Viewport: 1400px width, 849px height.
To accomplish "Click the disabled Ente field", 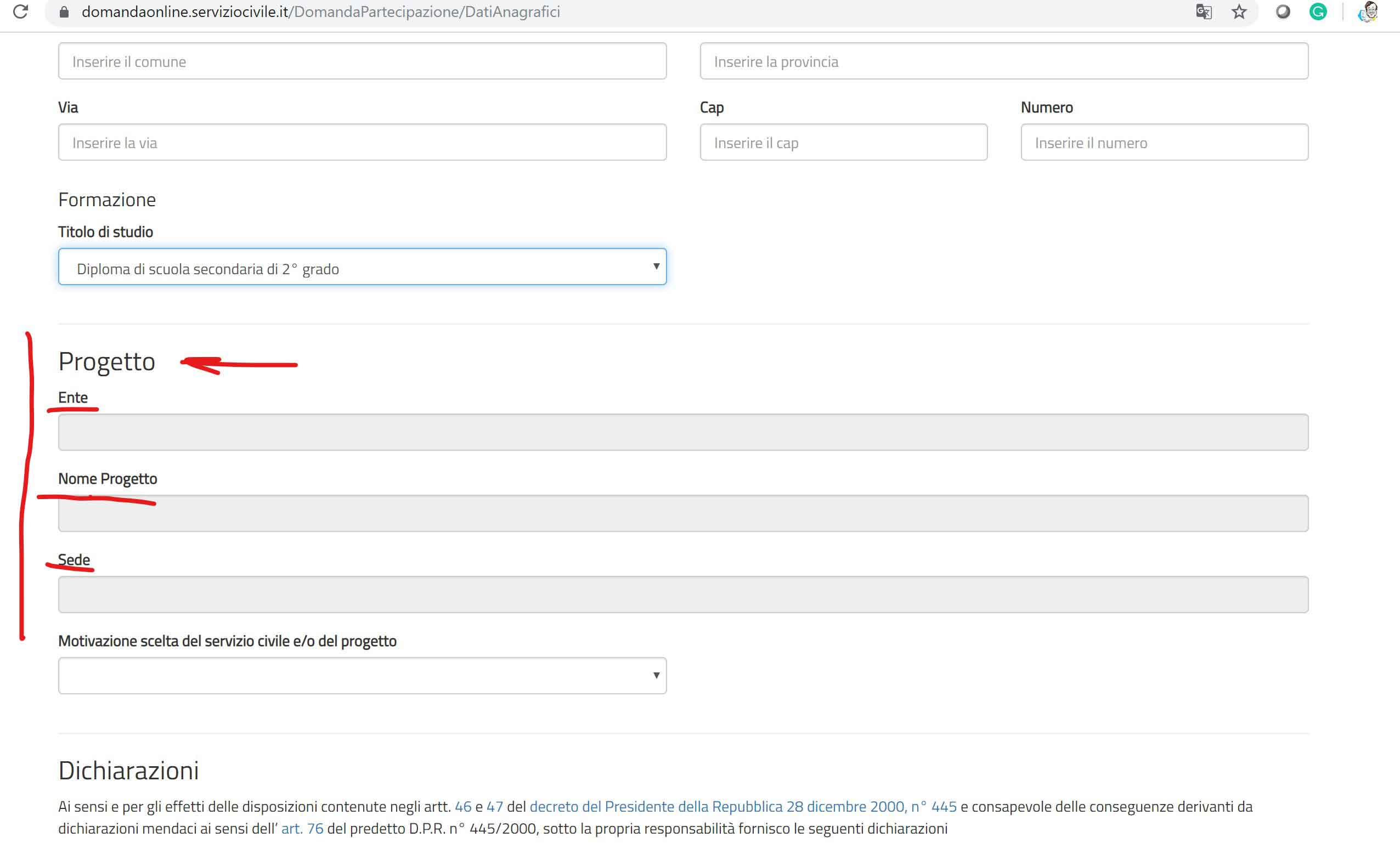I will coord(683,433).
